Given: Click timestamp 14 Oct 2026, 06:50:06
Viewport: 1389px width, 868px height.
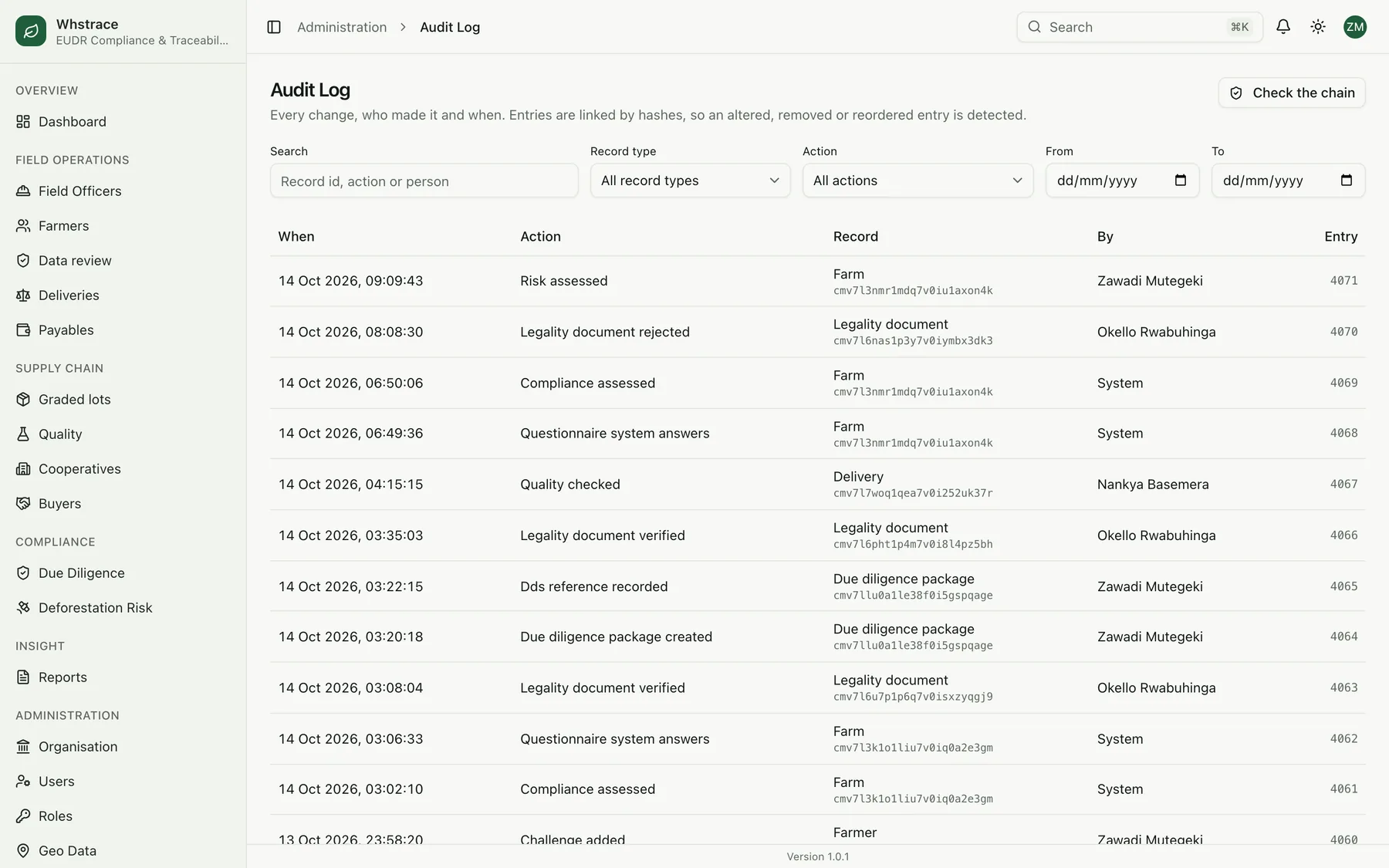Looking at the screenshot, I should [350, 383].
